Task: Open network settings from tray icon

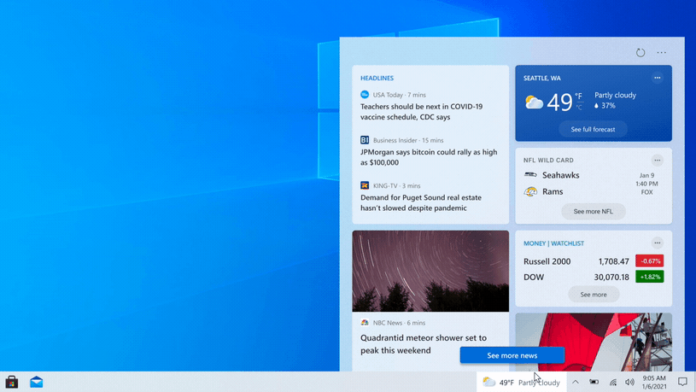Action: [613, 382]
